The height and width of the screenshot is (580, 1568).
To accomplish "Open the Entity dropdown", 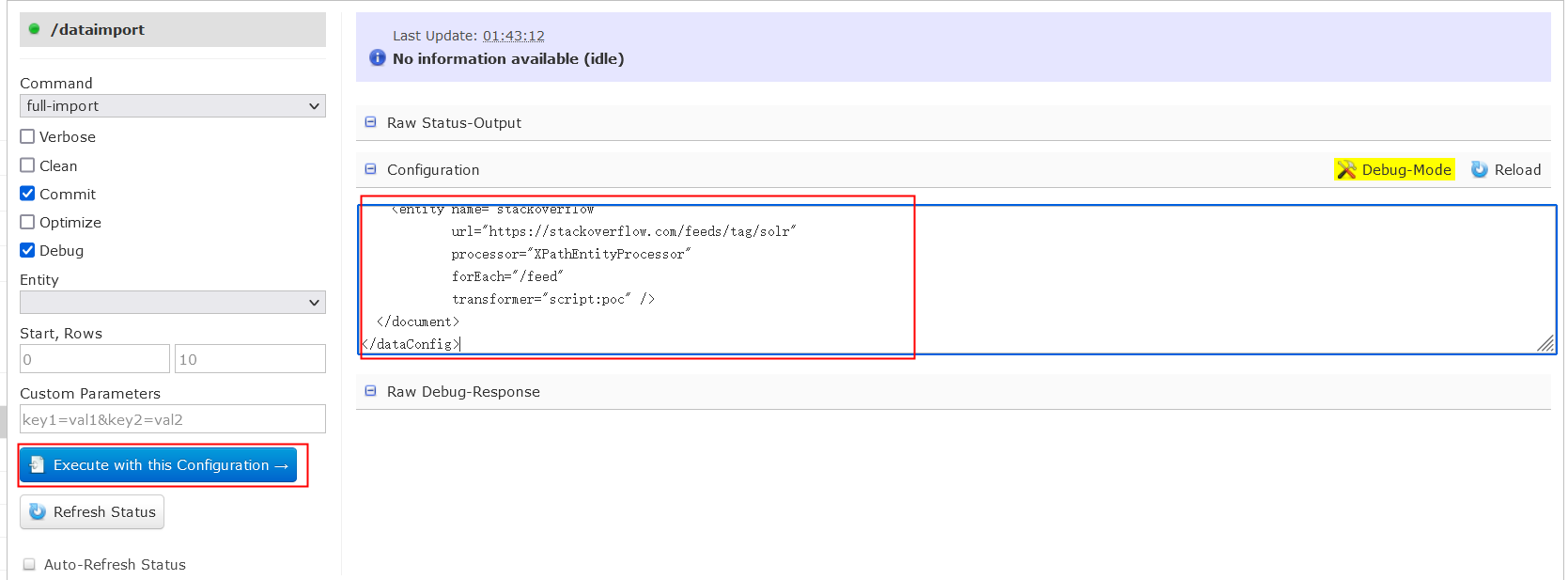I will [173, 303].
